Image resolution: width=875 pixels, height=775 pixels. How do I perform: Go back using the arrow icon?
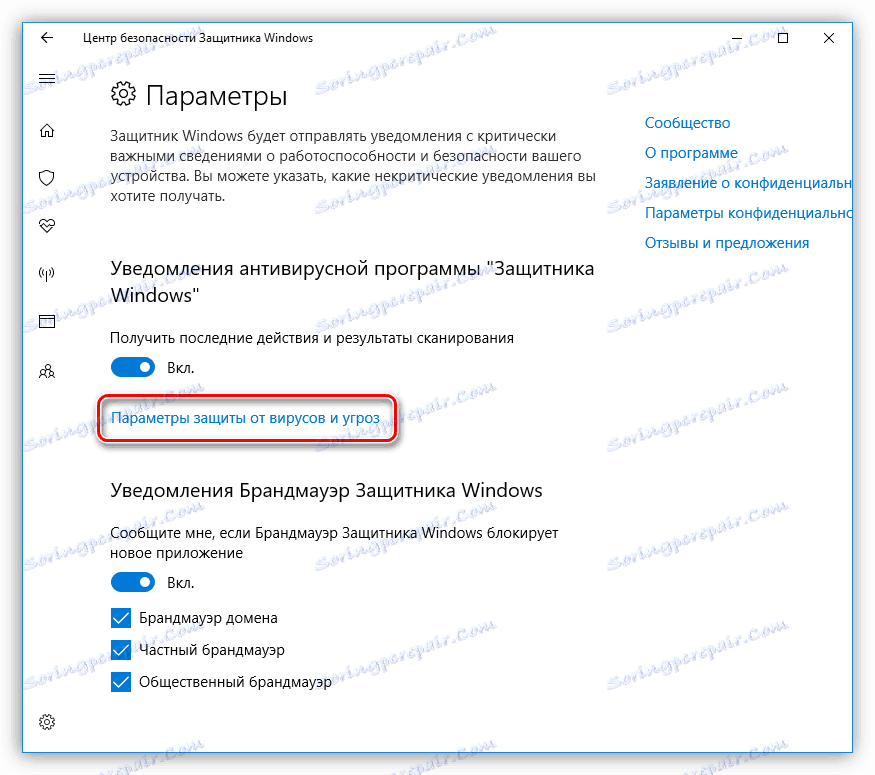46,38
